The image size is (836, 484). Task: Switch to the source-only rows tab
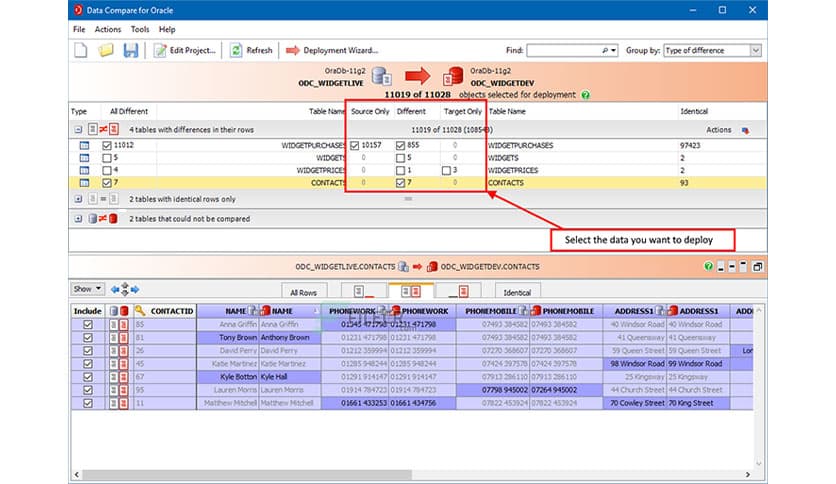364,291
